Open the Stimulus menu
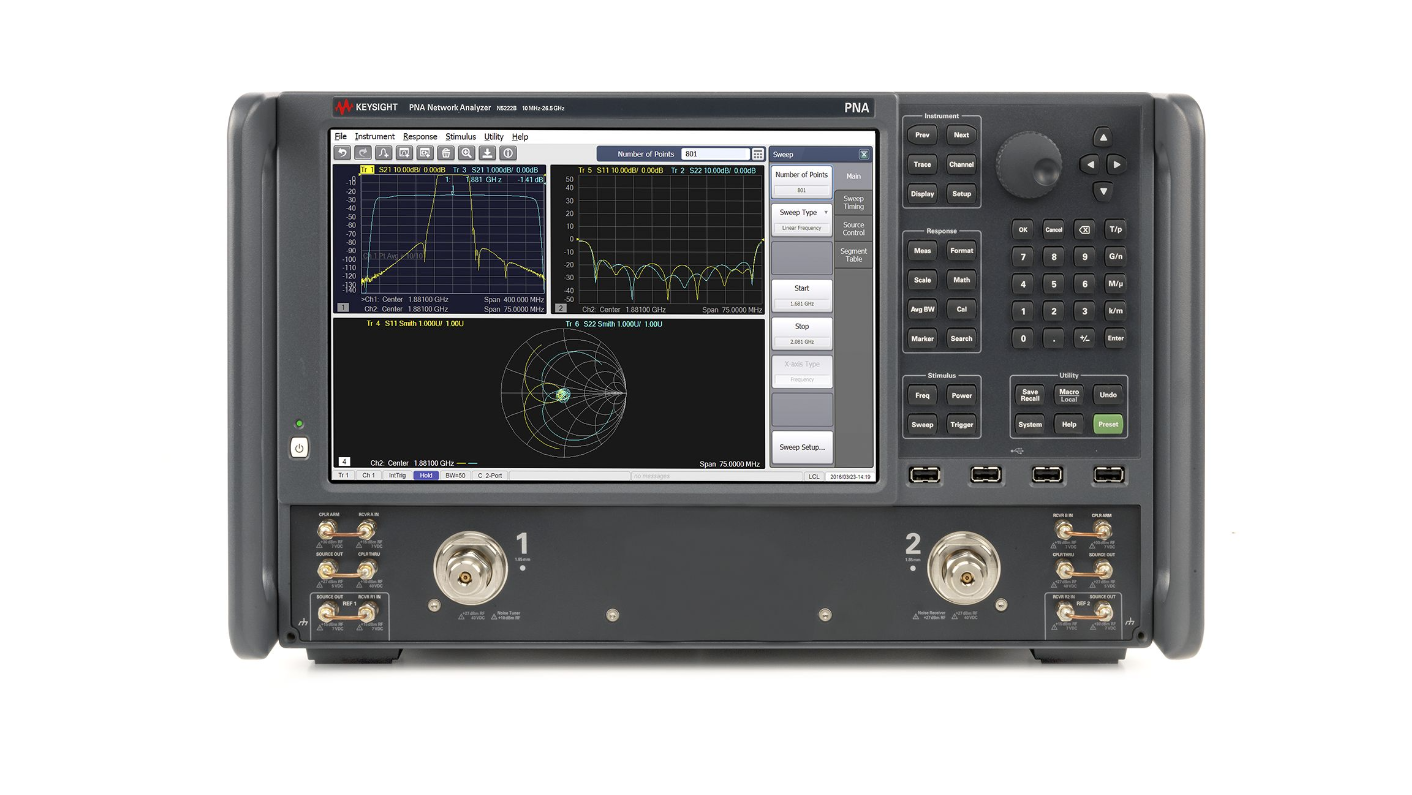The height and width of the screenshot is (795, 1412). coord(459,136)
